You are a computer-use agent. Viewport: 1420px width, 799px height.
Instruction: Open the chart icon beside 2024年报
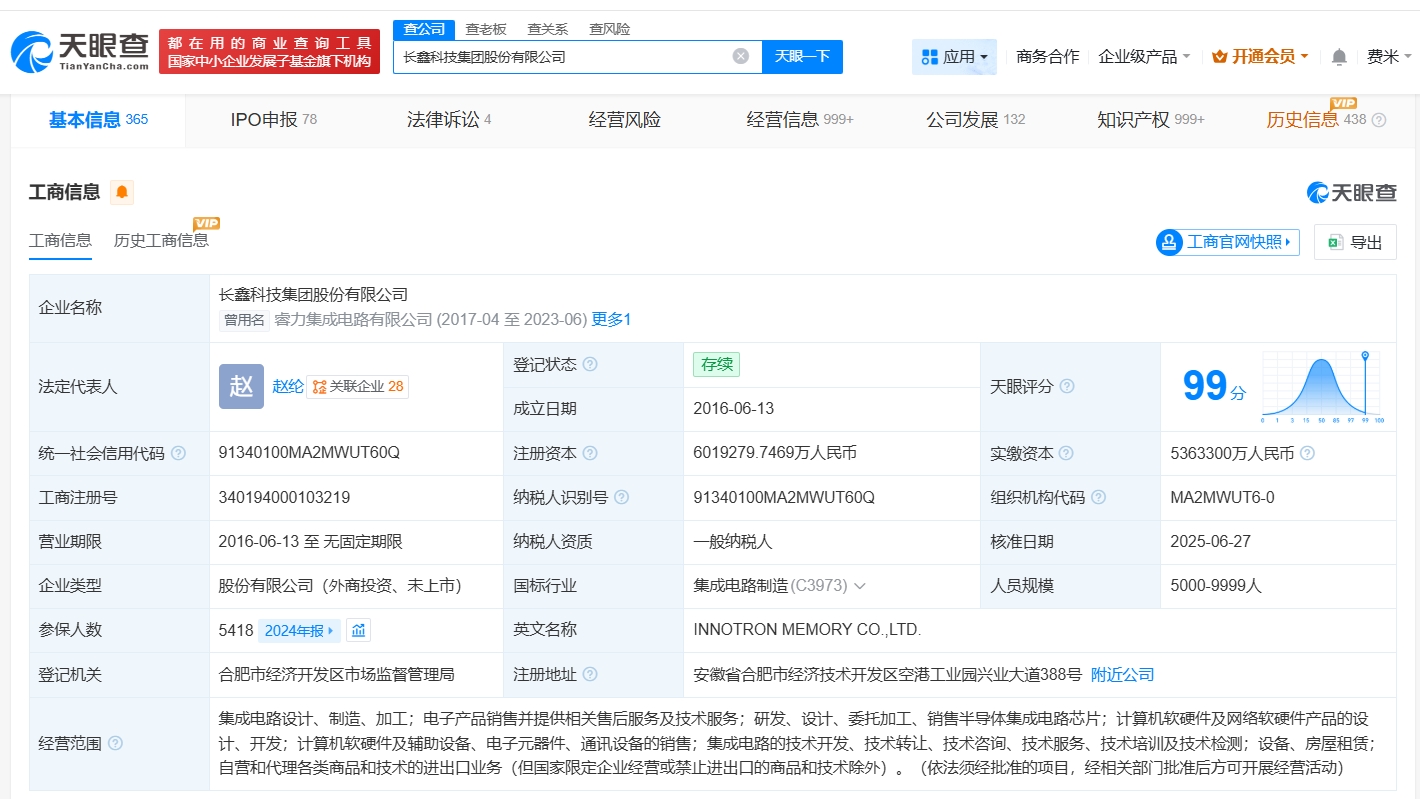point(359,630)
